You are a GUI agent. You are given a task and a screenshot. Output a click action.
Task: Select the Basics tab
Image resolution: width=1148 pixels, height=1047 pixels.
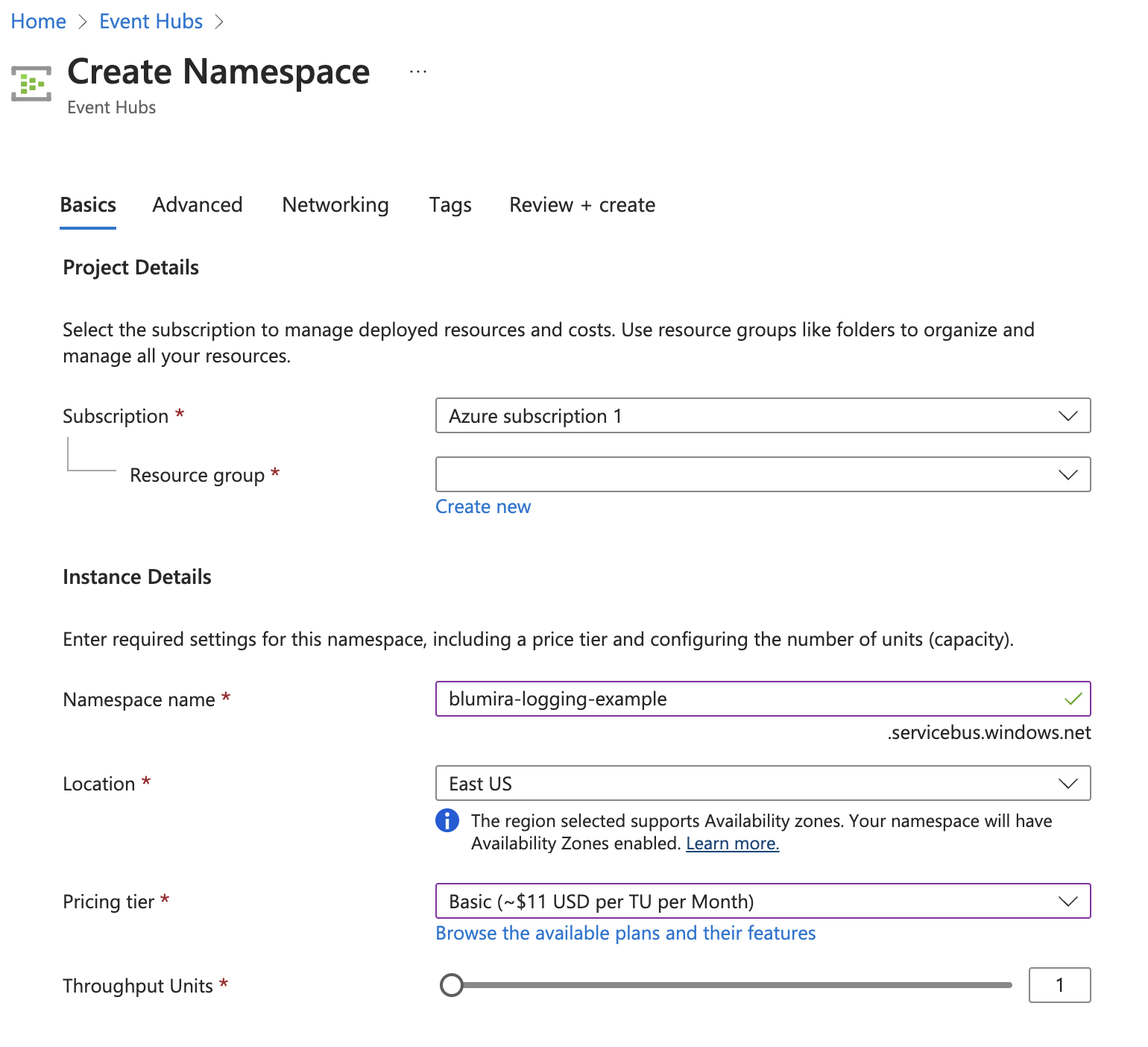click(x=88, y=205)
